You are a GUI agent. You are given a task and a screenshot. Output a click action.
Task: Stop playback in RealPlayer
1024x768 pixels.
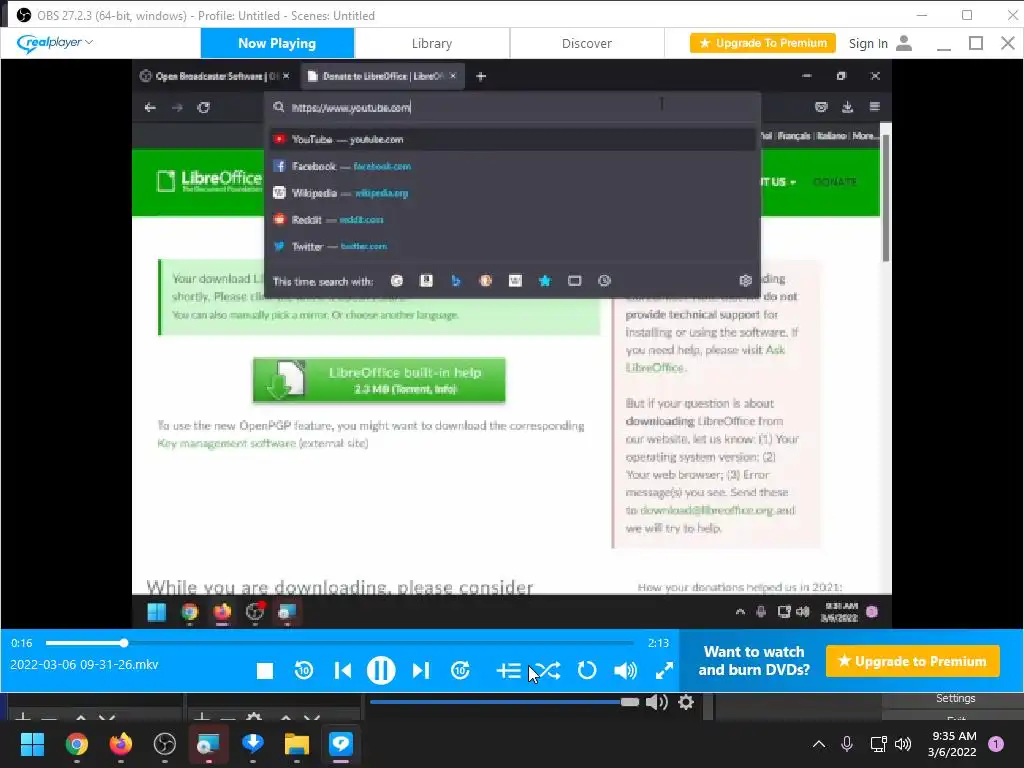point(264,671)
